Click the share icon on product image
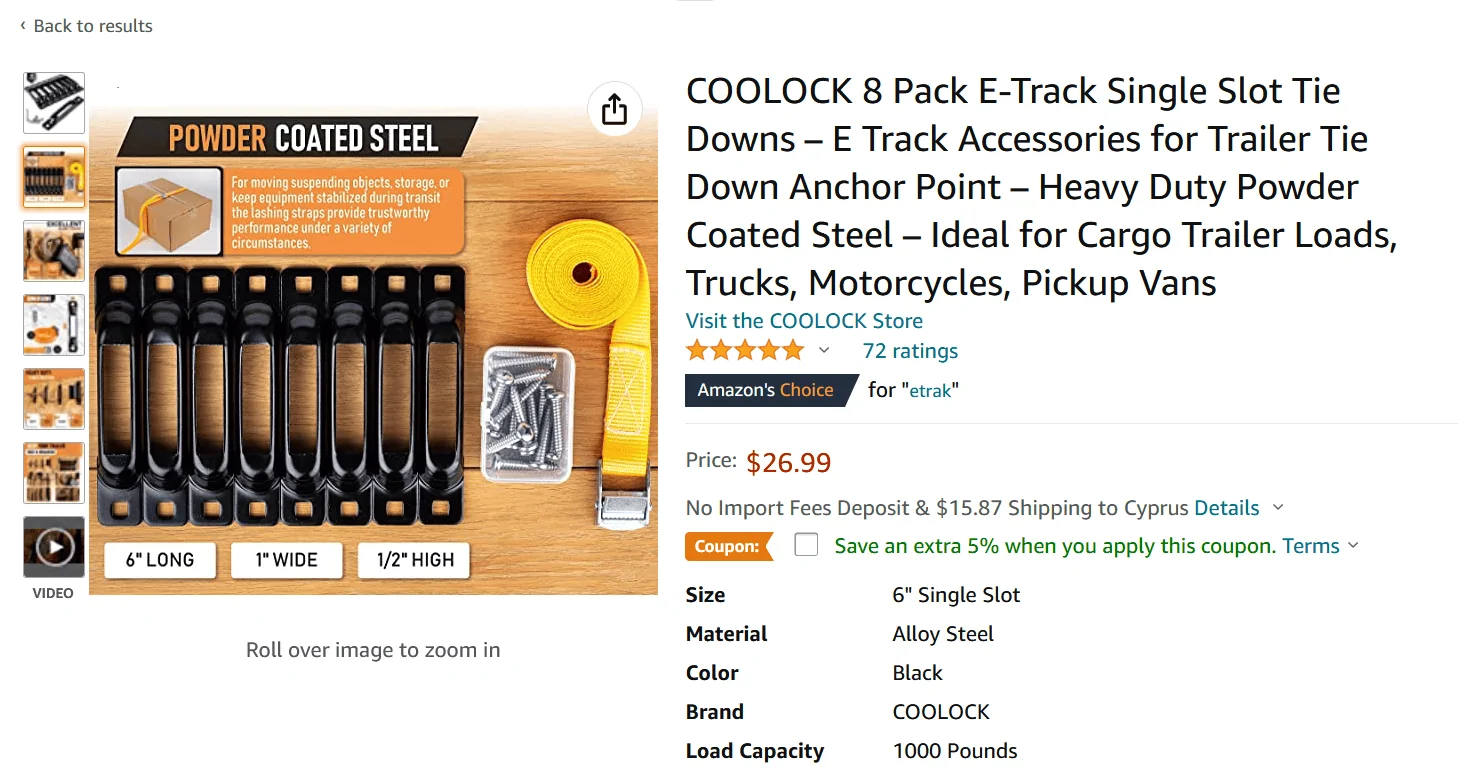This screenshot has width=1460, height=775. (x=614, y=109)
